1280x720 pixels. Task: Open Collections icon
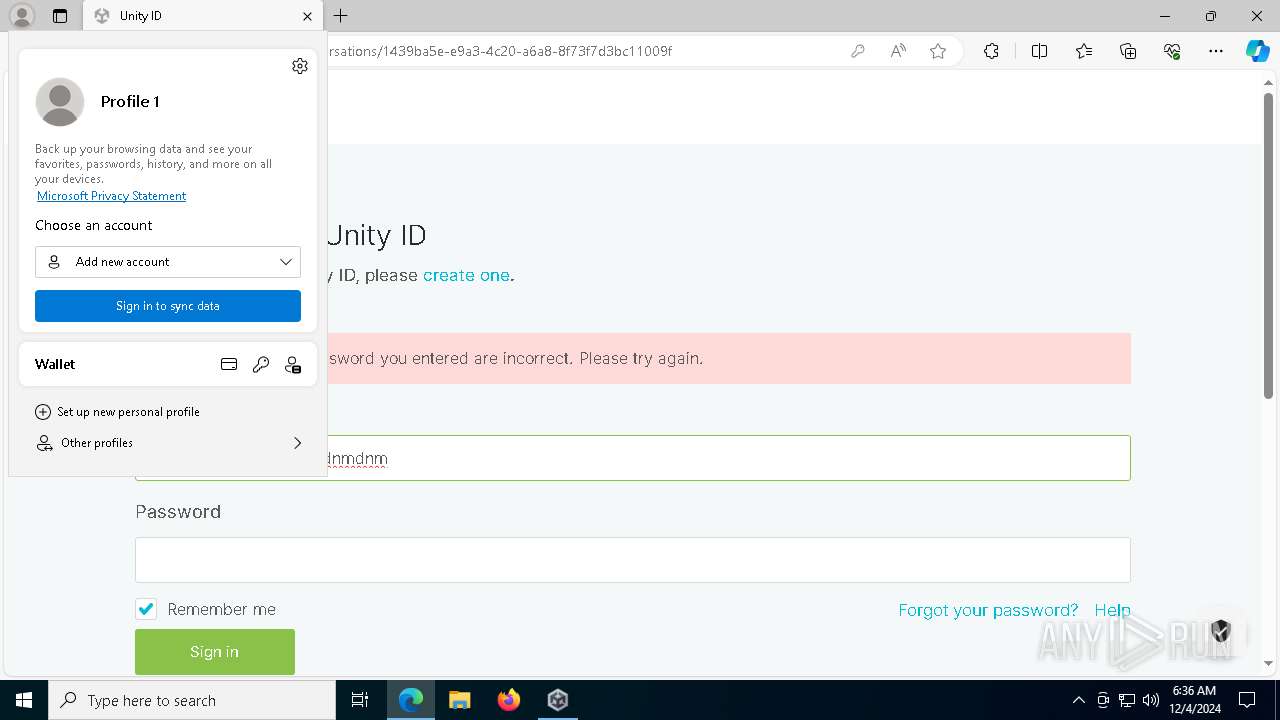(x=1128, y=51)
